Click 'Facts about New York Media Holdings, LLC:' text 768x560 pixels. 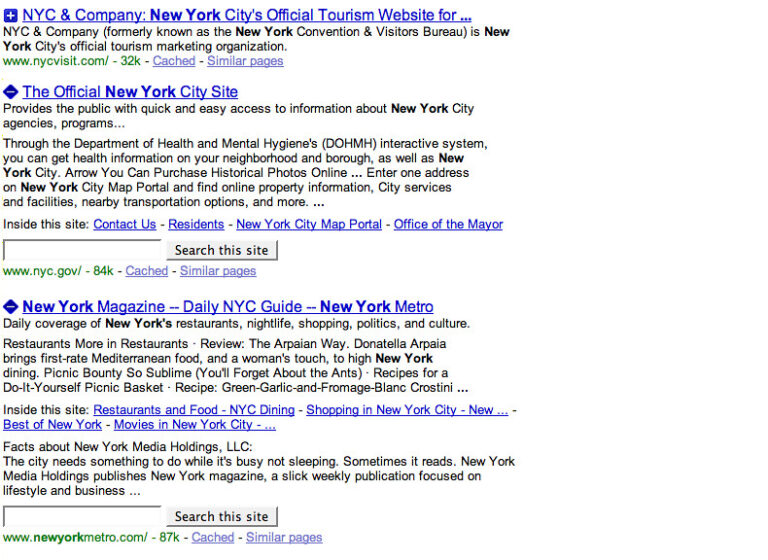128,447
